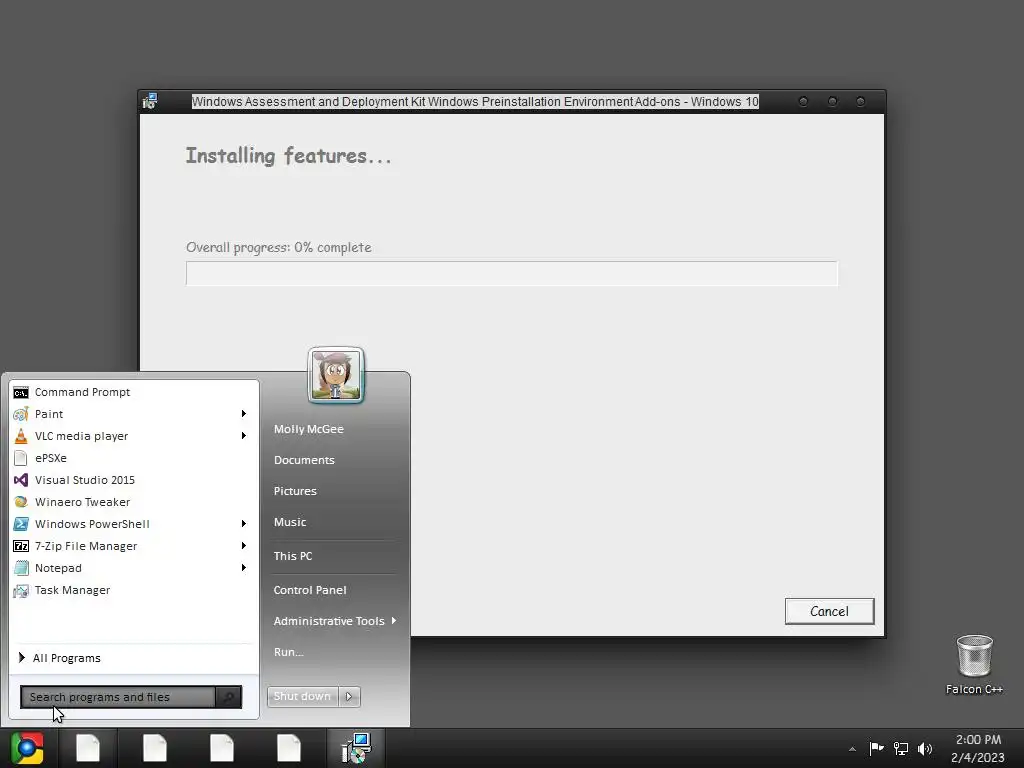1024x768 pixels.
Task: Expand the Administrative Tools submenu arrow
Action: 394,621
